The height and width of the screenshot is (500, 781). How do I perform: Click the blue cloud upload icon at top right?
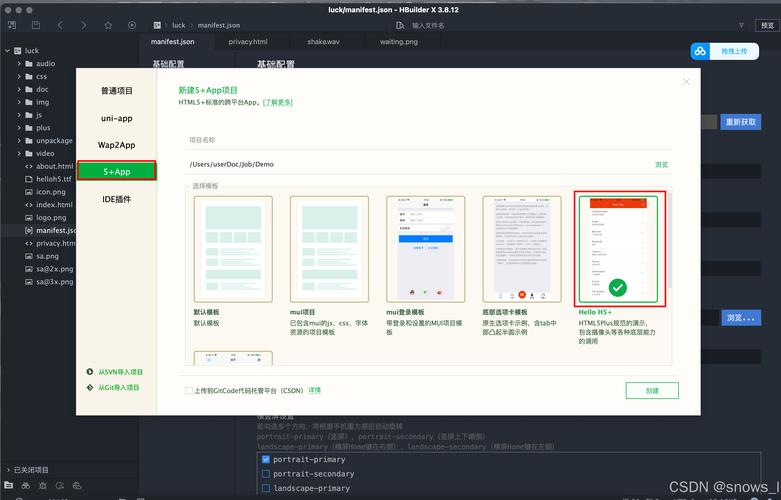700,51
